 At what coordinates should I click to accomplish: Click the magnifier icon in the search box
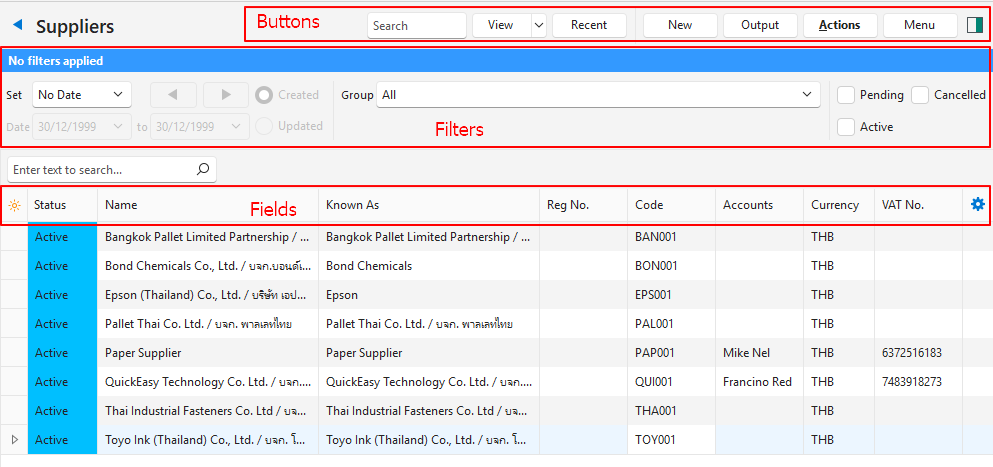point(203,170)
